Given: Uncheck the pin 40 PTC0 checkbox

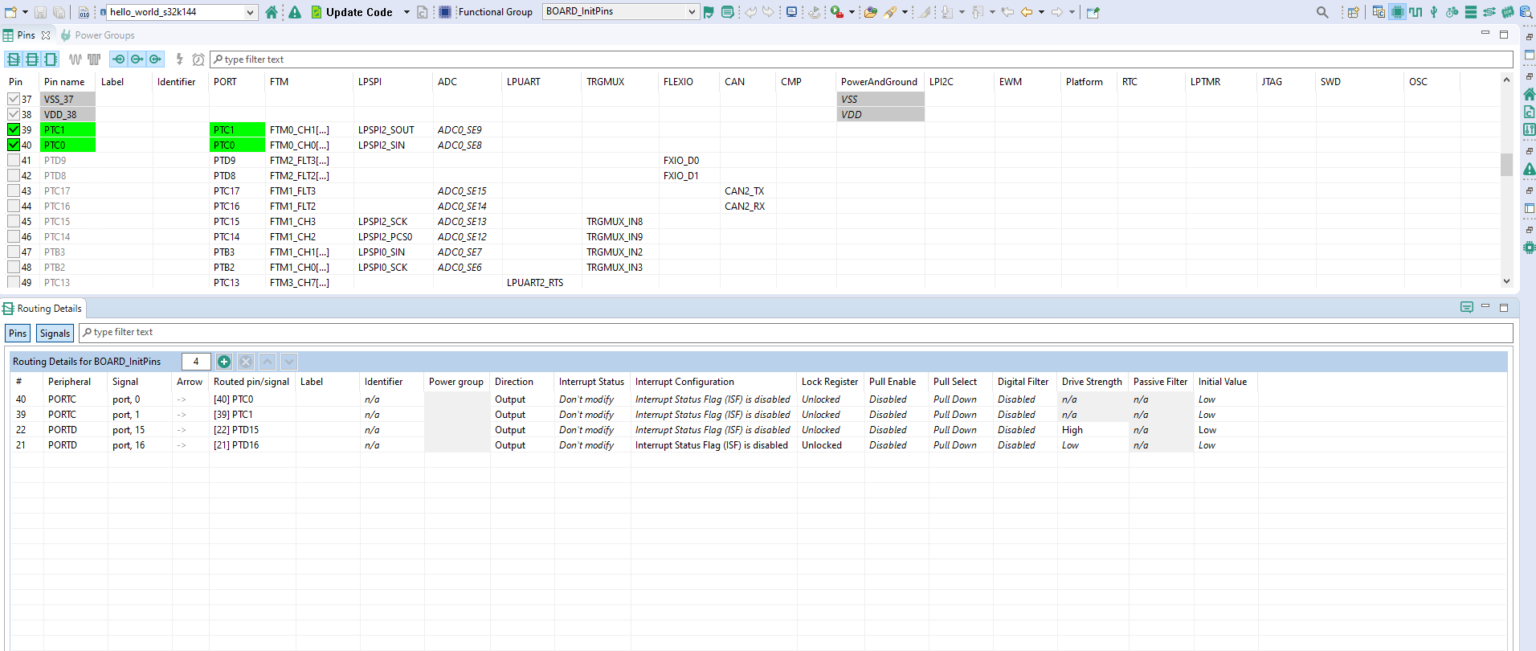Looking at the screenshot, I should [x=13, y=145].
